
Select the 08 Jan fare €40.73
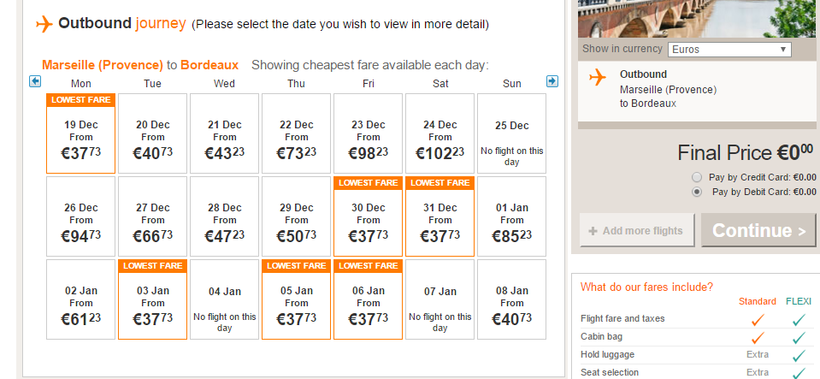click(511, 300)
